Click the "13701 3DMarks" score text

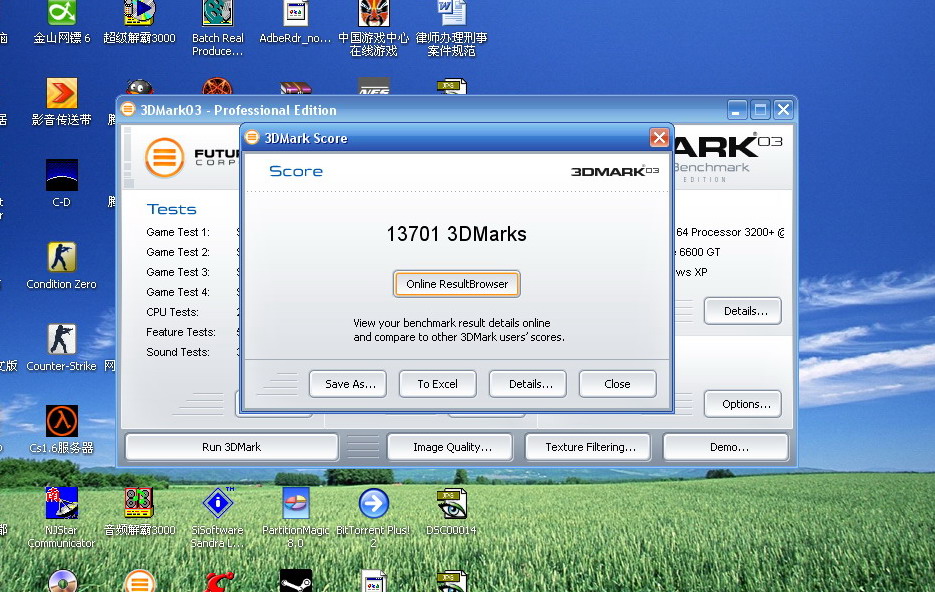click(x=457, y=234)
